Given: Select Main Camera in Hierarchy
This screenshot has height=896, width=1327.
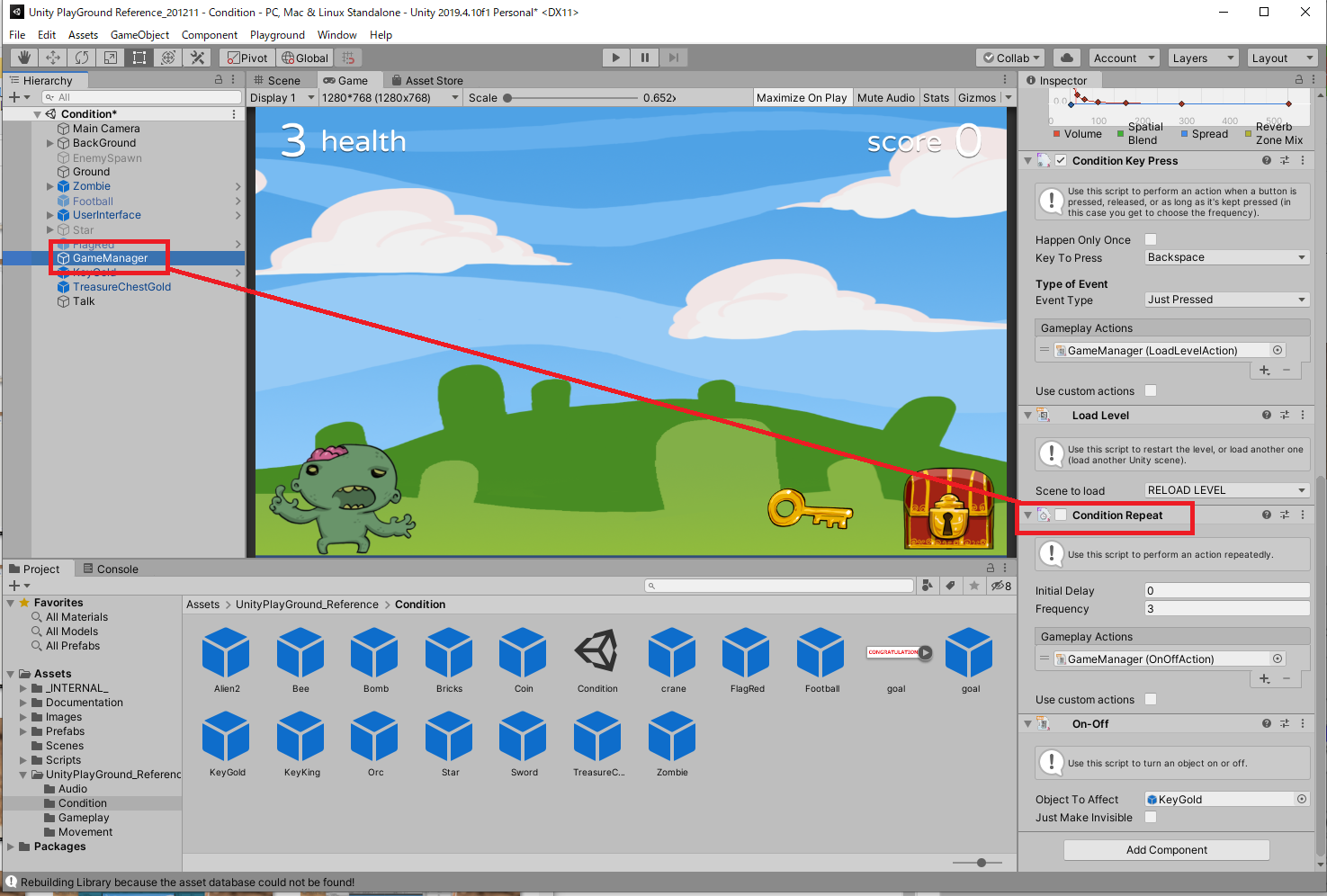Looking at the screenshot, I should pyautogui.click(x=106, y=129).
